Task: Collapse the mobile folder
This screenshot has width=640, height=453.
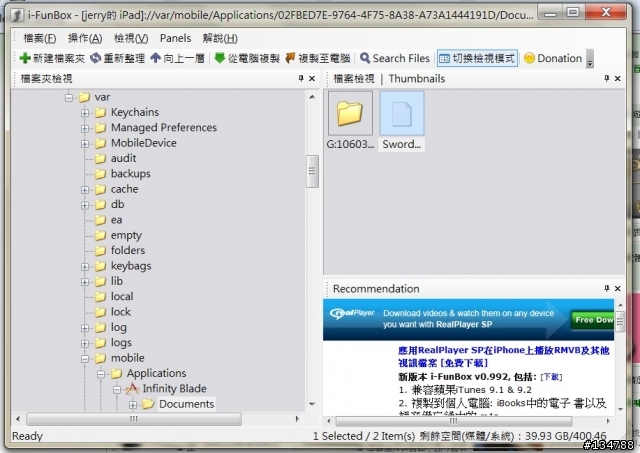Action: [x=84, y=359]
